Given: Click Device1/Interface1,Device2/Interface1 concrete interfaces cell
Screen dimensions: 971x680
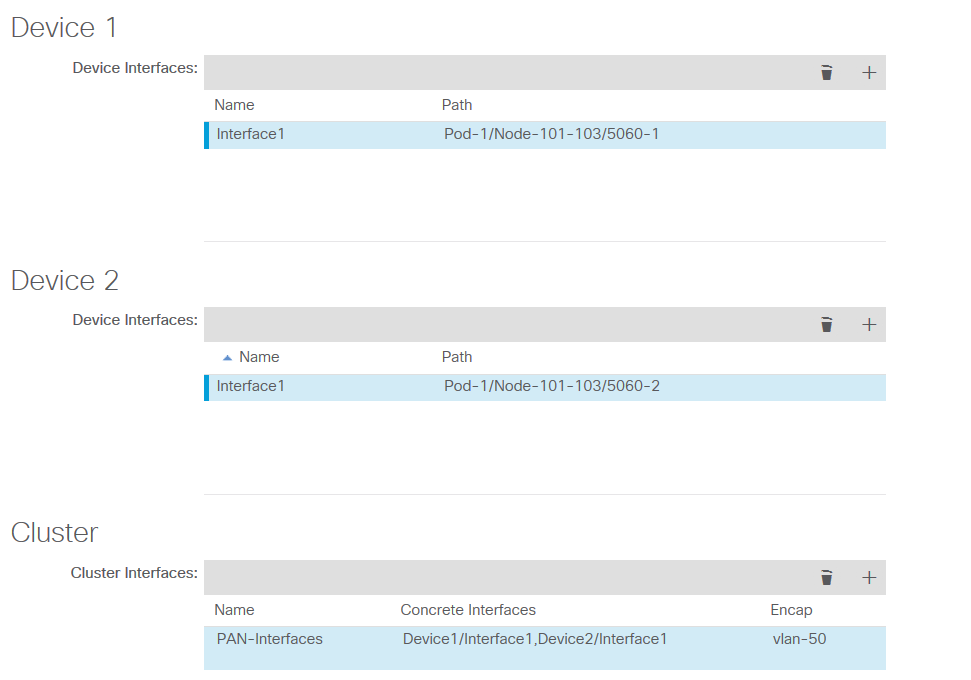Looking at the screenshot, I should 535,639.
